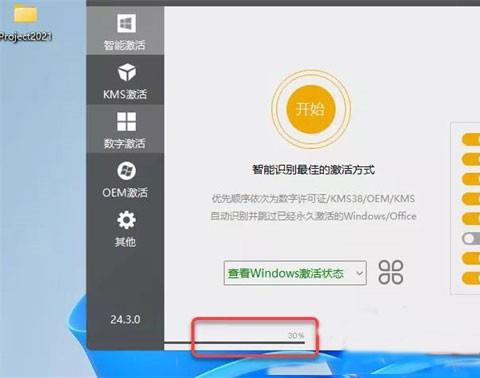Switch to the 智能激活 tab label
480x378 pixels.
tap(125, 45)
